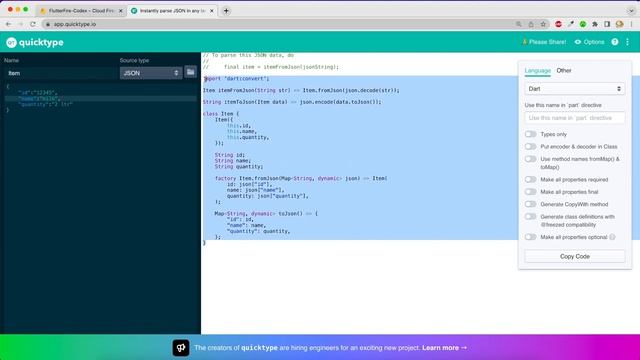The height and width of the screenshot is (360, 640).
Task: Click the info icon beside Make all properties optional
Action: point(612,237)
